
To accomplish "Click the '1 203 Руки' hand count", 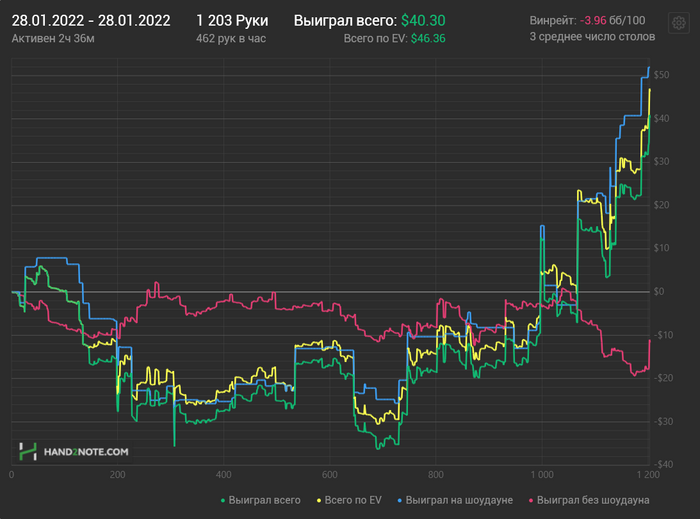I will click(x=232, y=21).
